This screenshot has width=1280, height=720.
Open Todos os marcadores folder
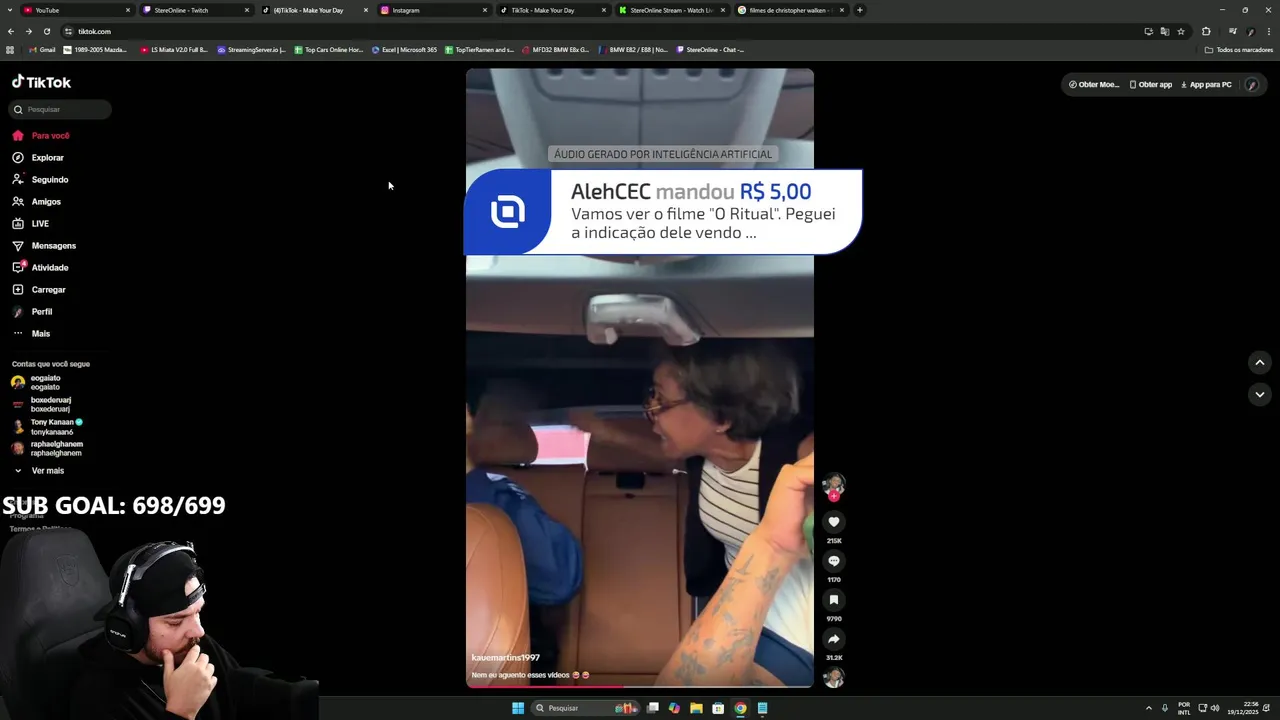(1239, 50)
